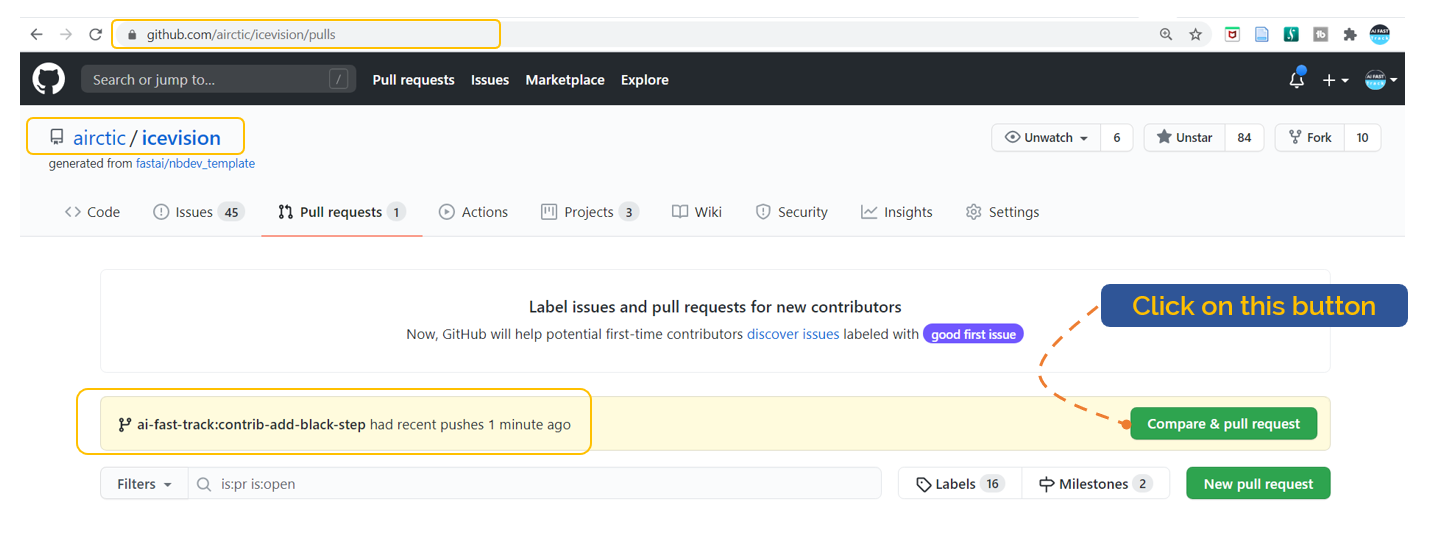Switch to the Issues tab
This screenshot has height=549, width=1445.
pos(198,212)
